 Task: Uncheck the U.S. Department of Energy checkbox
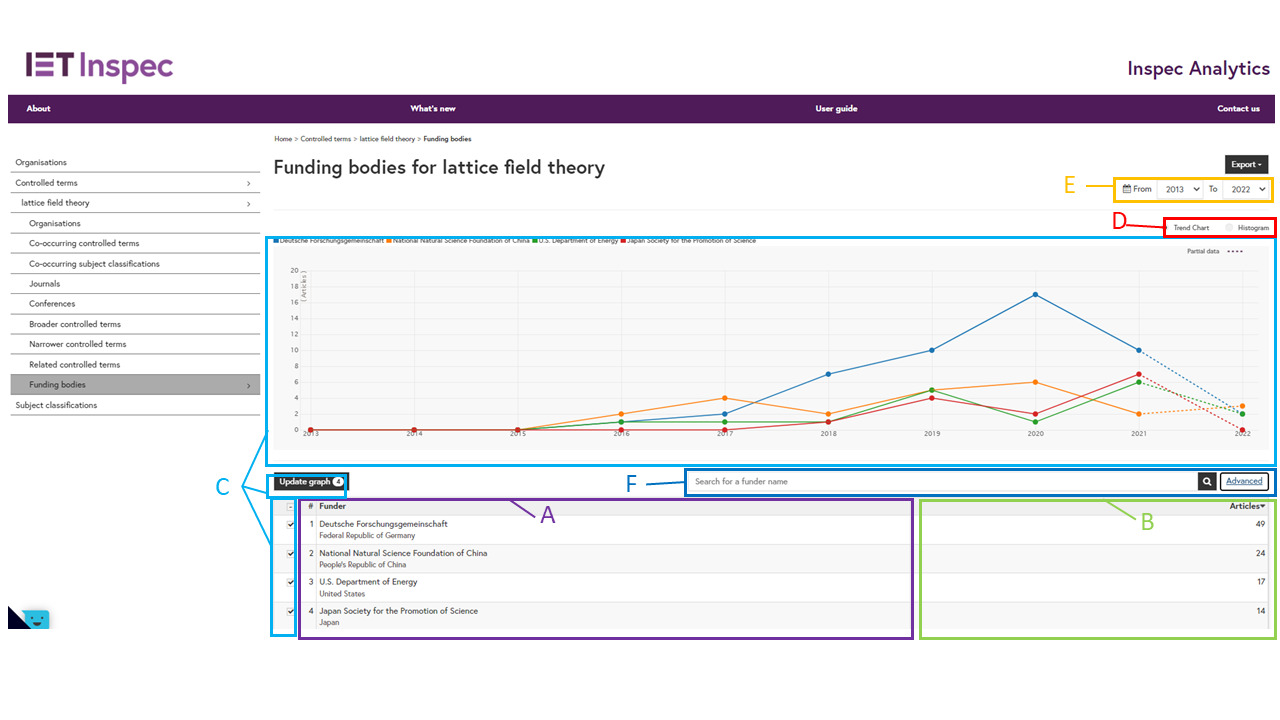(x=290, y=582)
